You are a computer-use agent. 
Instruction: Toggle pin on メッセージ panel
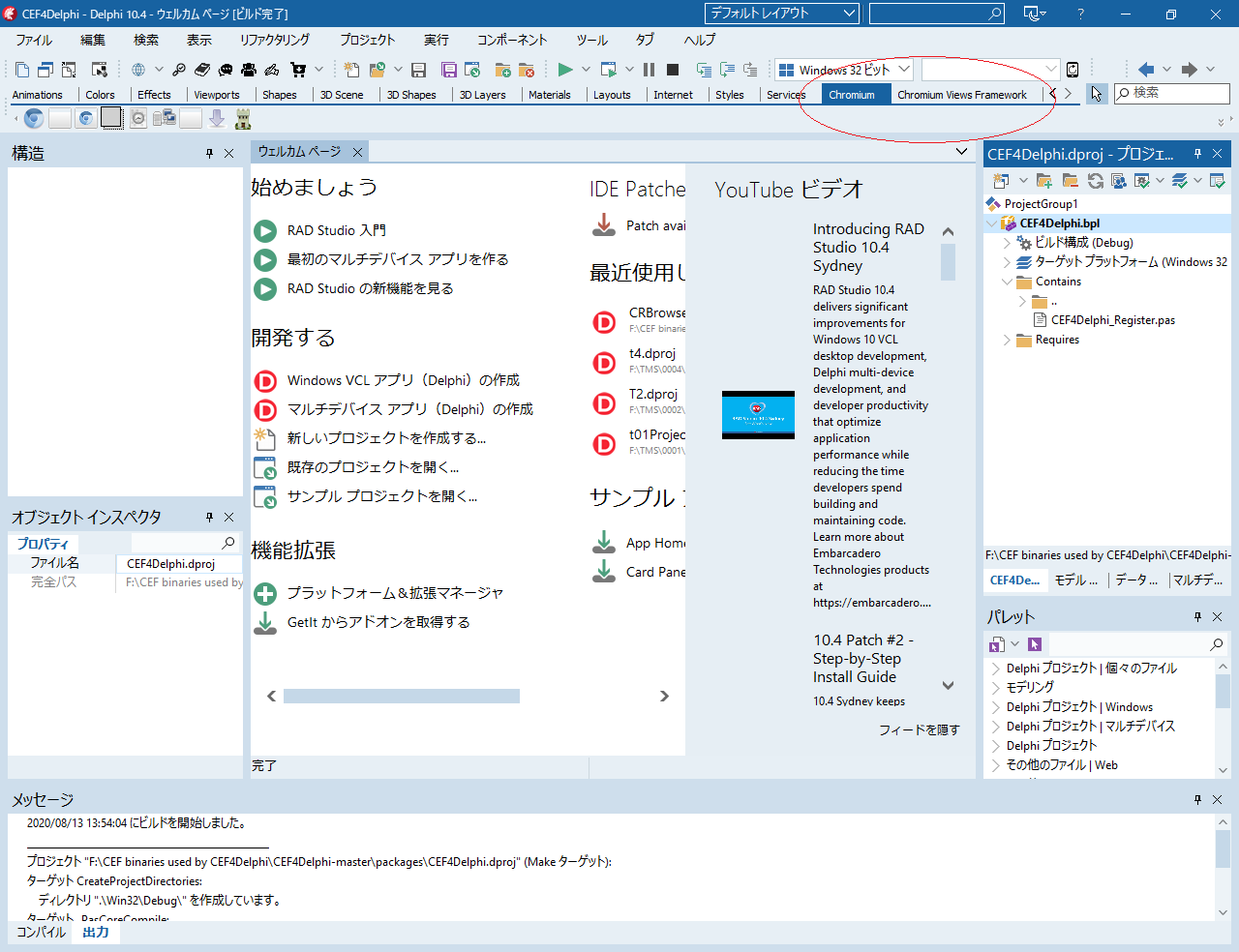(x=1197, y=800)
